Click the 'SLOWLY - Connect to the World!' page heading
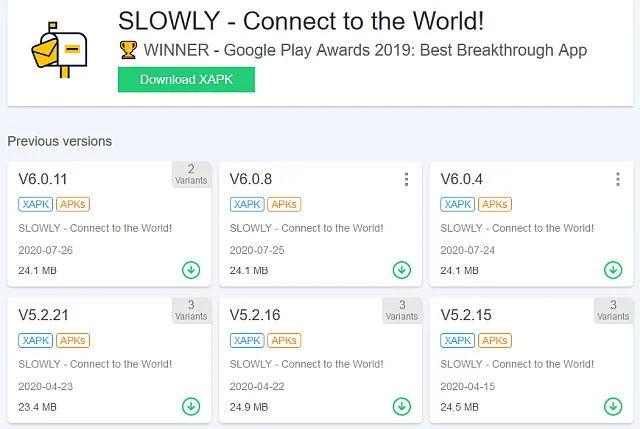640x429 pixels. 301,21
